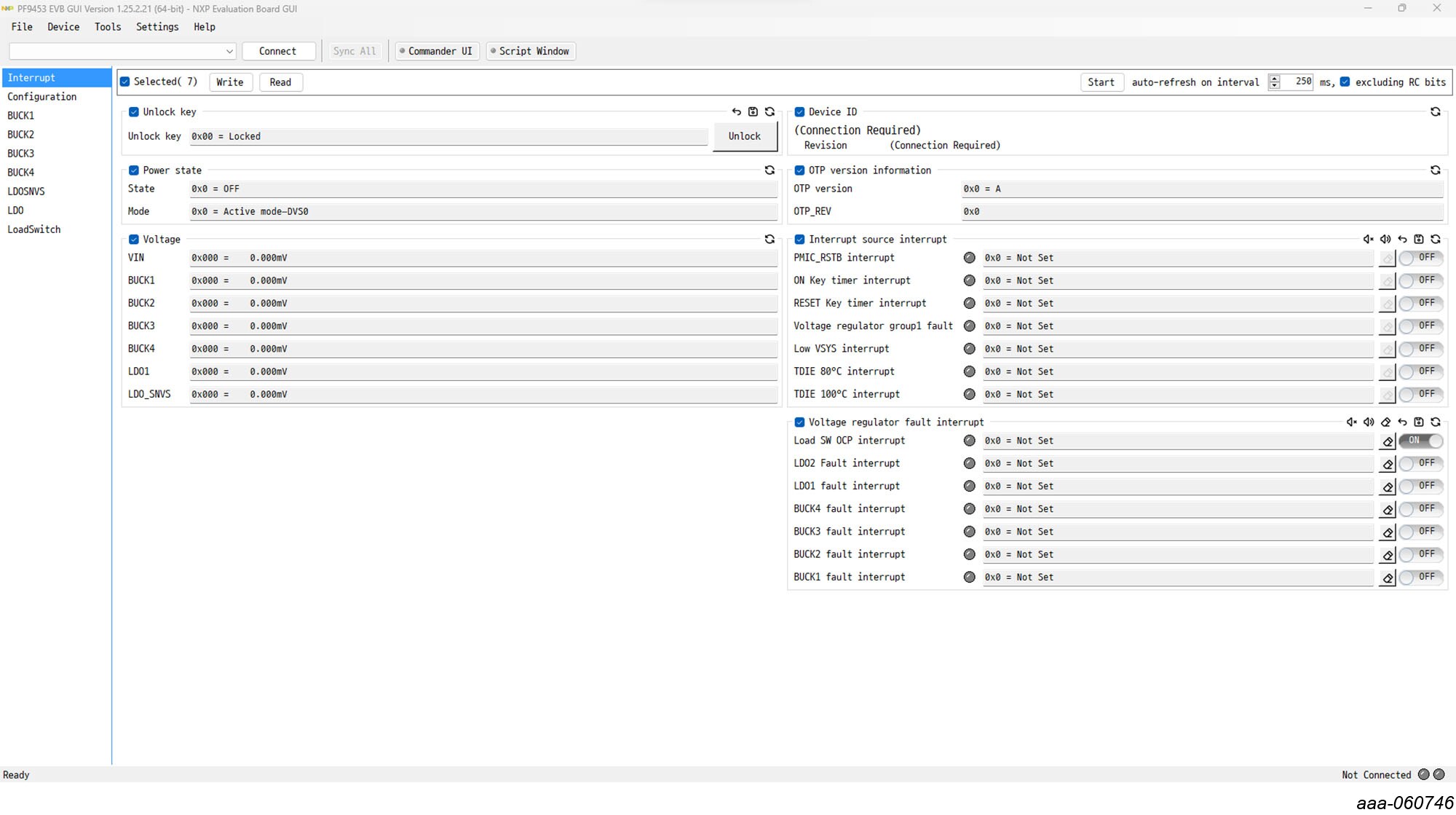Click the undo icon in Unlock key panel

click(x=735, y=111)
